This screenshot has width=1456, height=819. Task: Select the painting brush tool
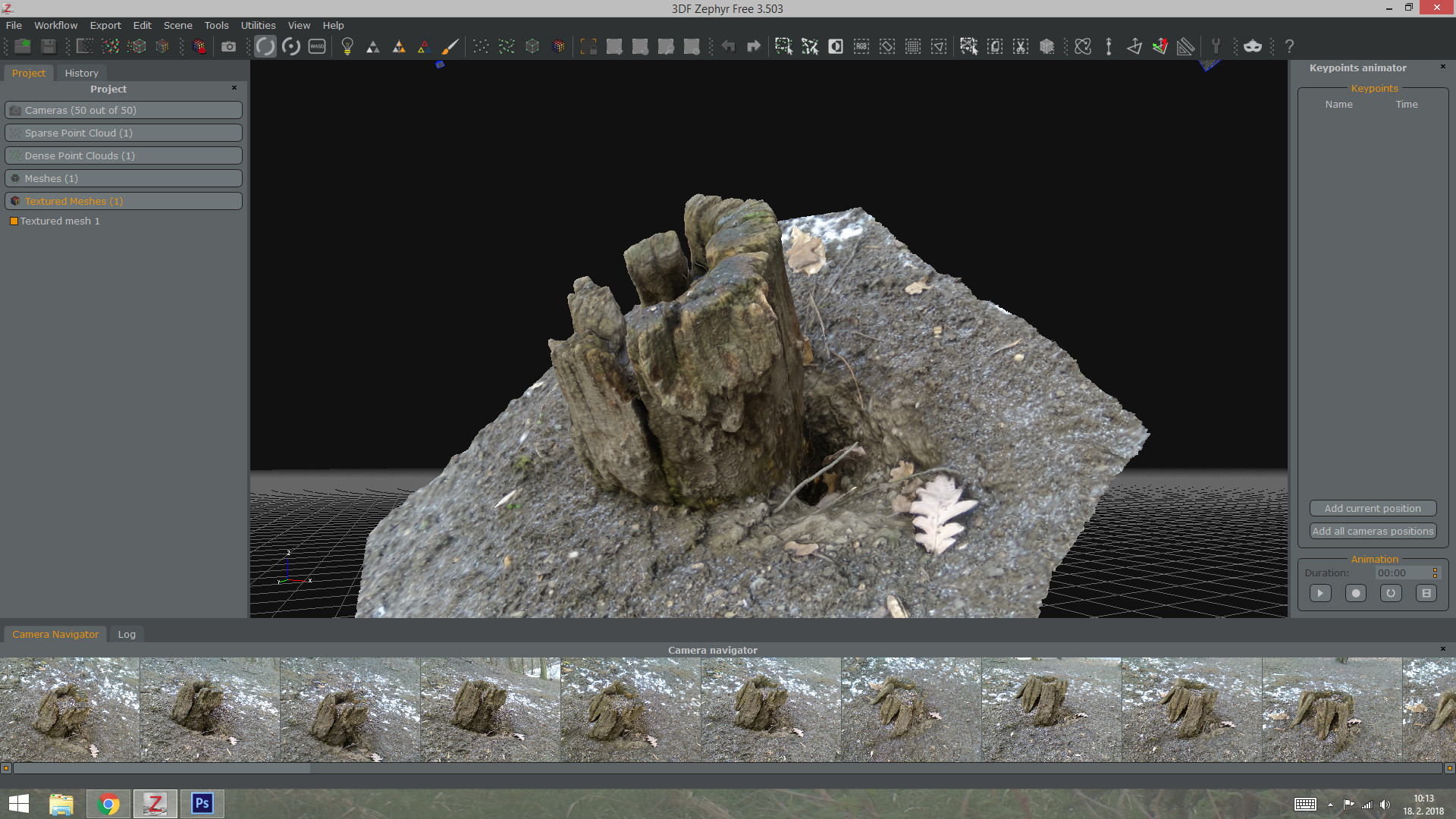[450, 46]
